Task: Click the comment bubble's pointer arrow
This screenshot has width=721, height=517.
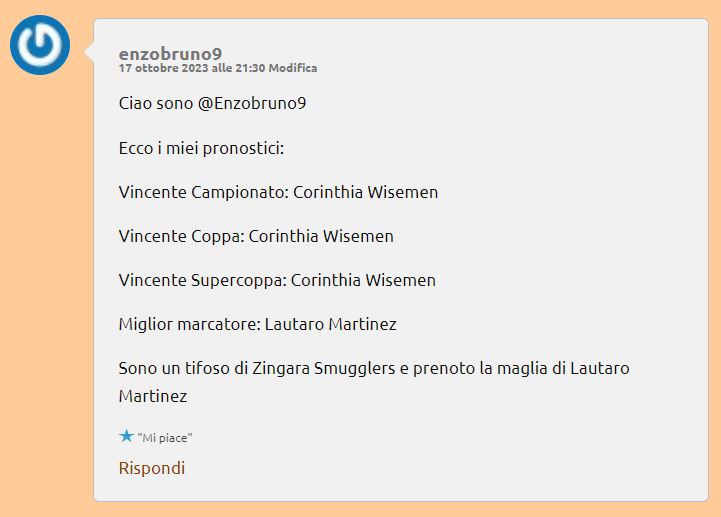Action: [88, 46]
